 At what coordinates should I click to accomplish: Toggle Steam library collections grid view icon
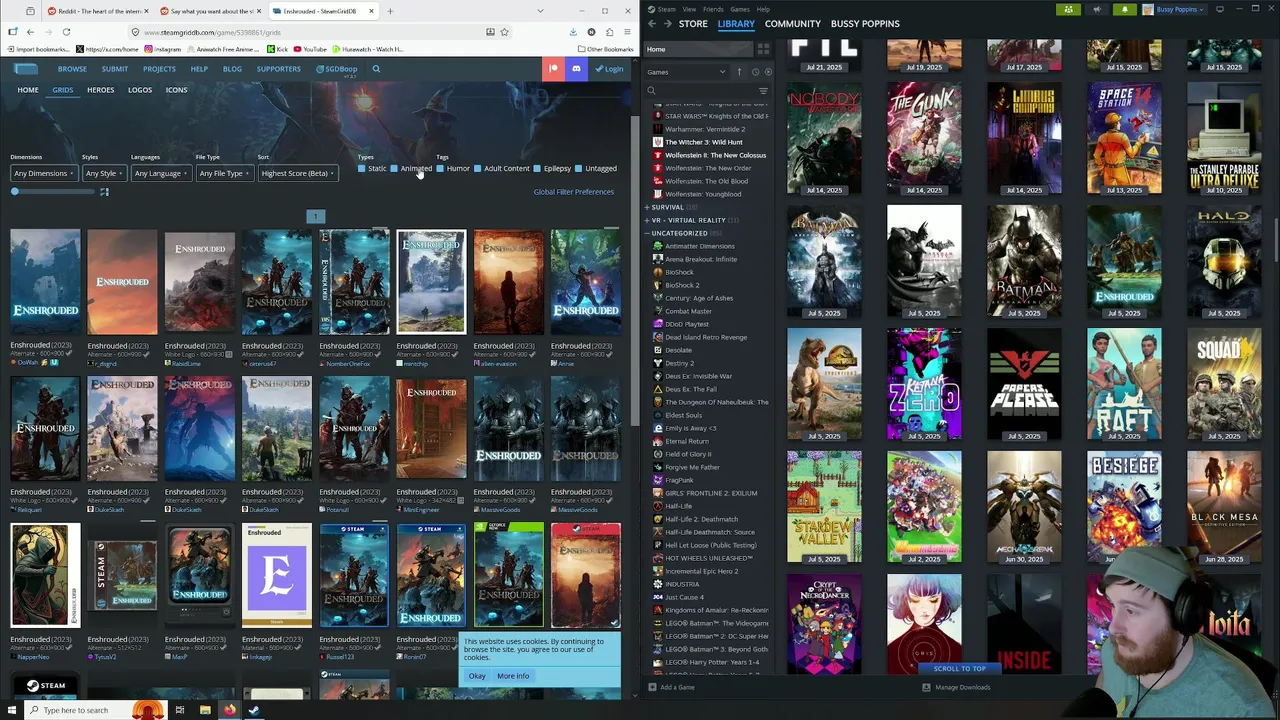[763, 49]
